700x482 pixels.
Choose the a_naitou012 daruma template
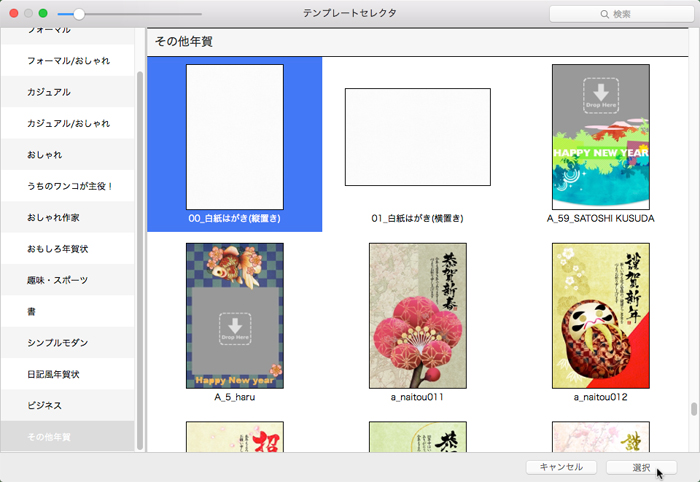(600, 315)
